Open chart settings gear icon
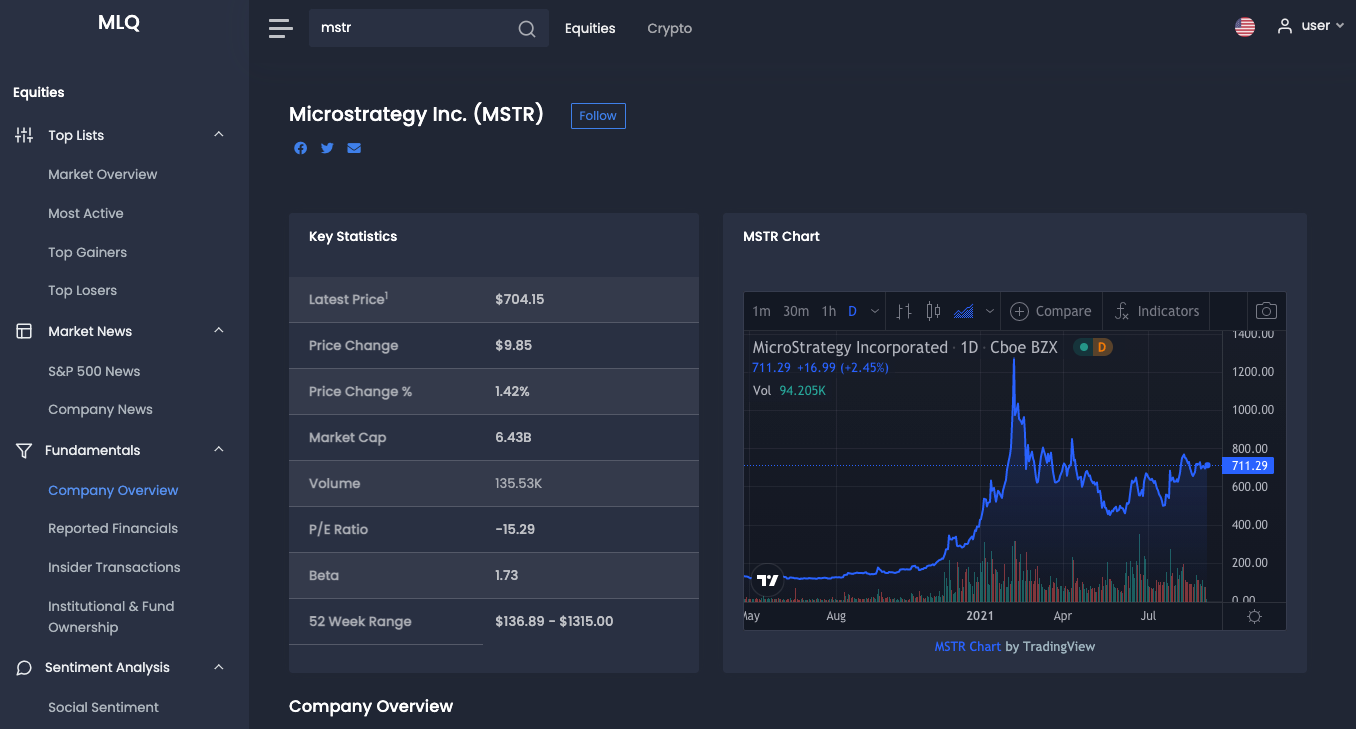Image resolution: width=1356 pixels, height=729 pixels. 1254,616
